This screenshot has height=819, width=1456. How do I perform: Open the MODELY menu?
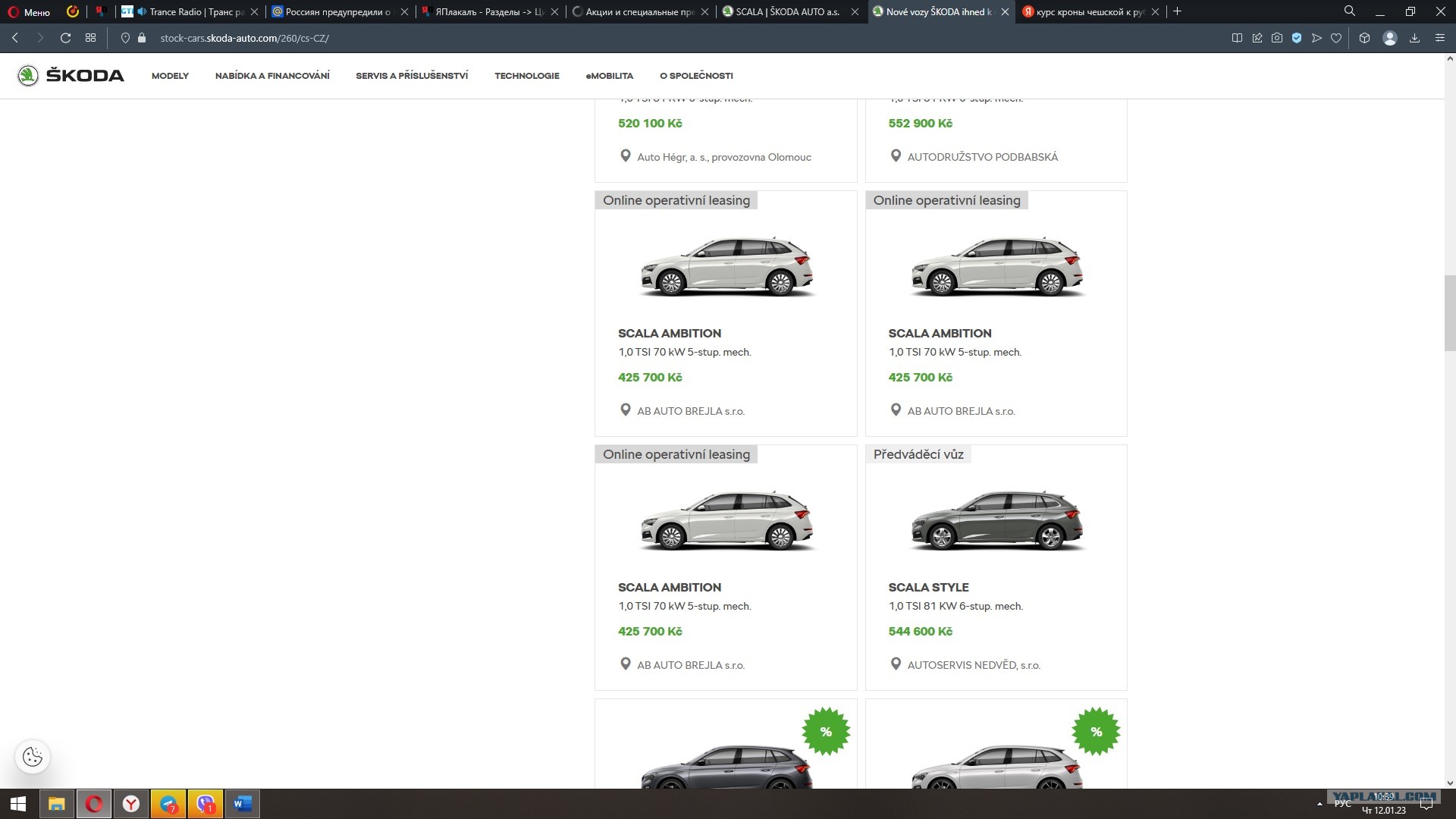click(x=170, y=76)
